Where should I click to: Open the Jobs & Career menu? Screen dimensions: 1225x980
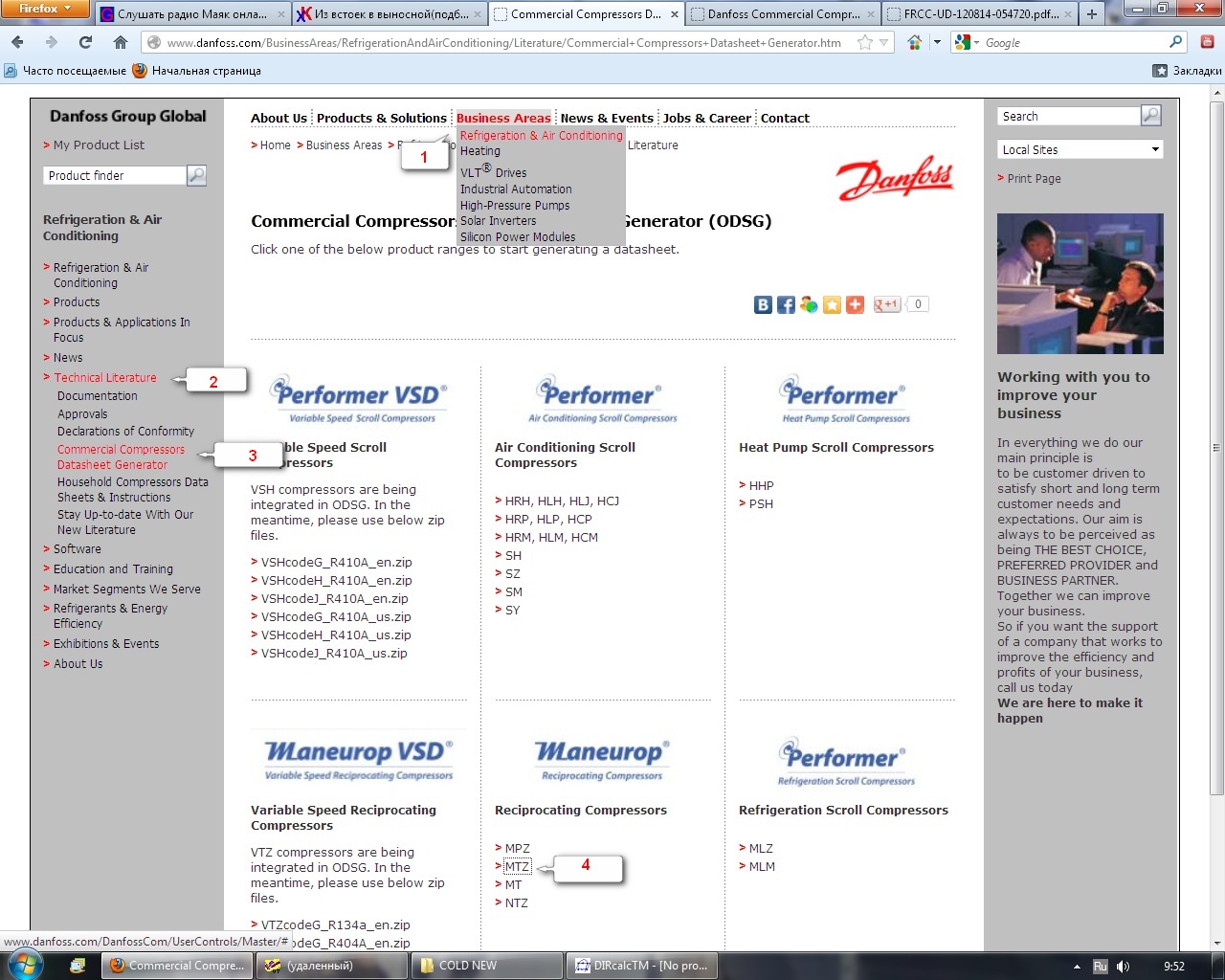pos(707,118)
